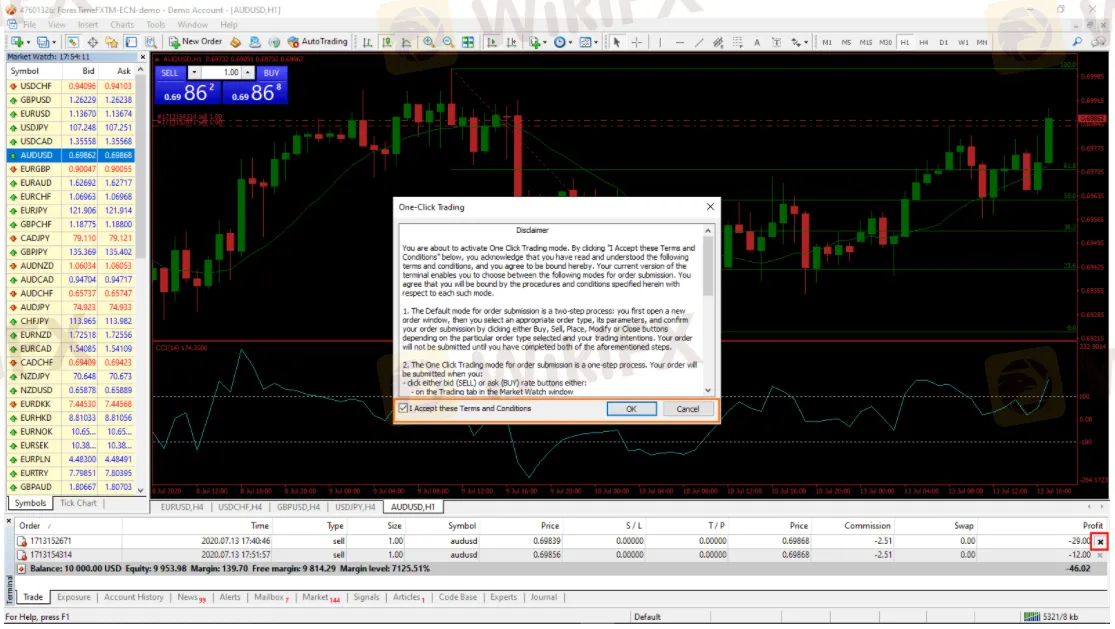Open the File menu
This screenshot has height=629, width=1115.
click(29, 25)
